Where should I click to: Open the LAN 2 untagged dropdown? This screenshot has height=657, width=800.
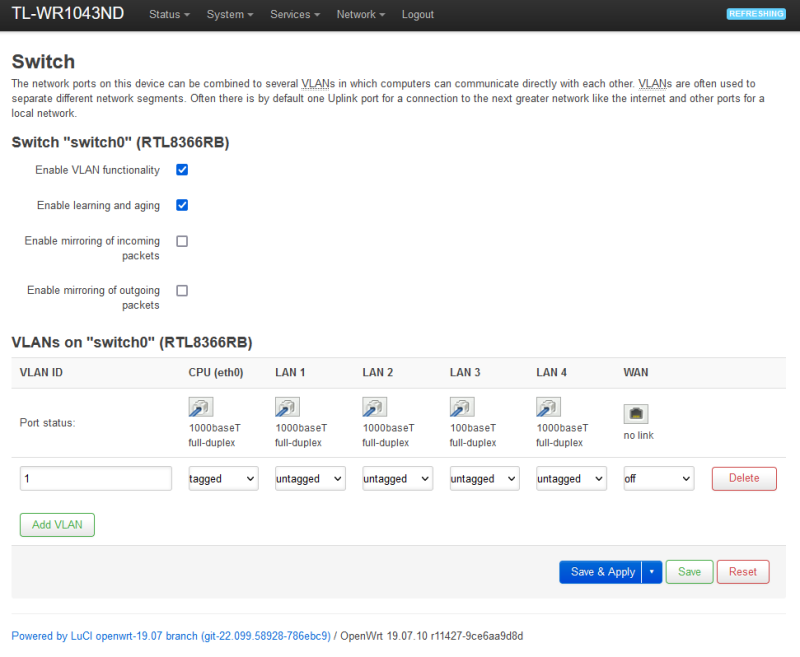pyautogui.click(x=397, y=478)
